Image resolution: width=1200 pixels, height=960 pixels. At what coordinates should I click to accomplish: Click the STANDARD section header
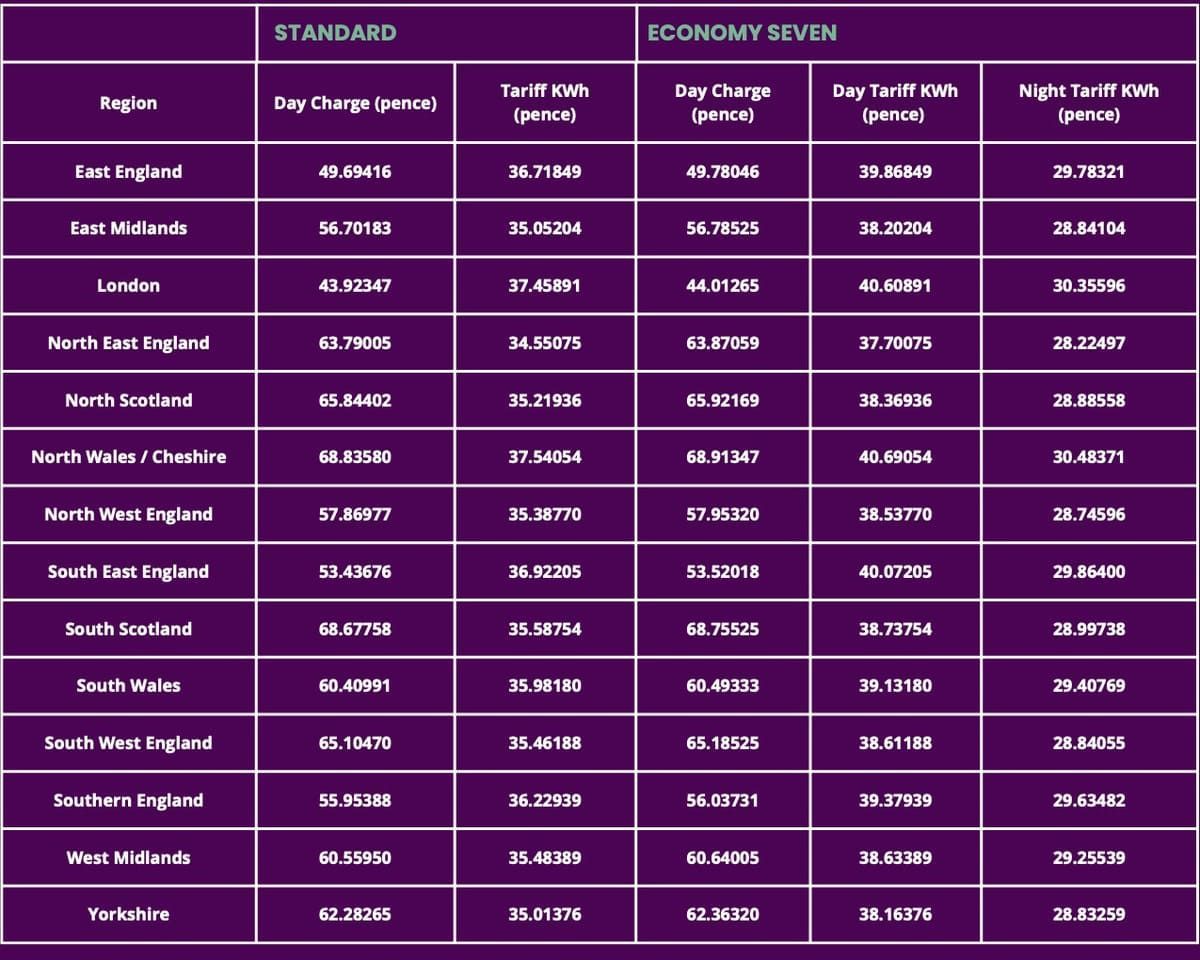pos(335,33)
